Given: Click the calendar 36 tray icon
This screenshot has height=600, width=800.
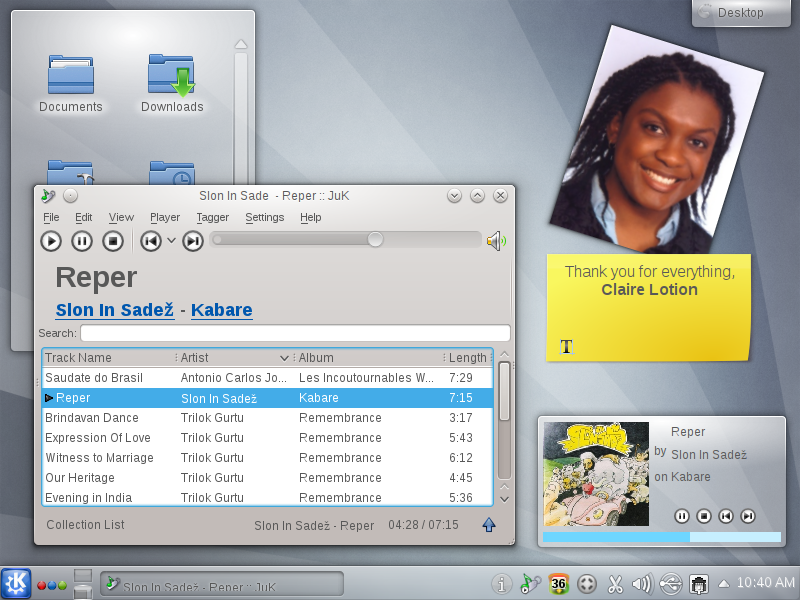Looking at the screenshot, I should pyautogui.click(x=559, y=584).
